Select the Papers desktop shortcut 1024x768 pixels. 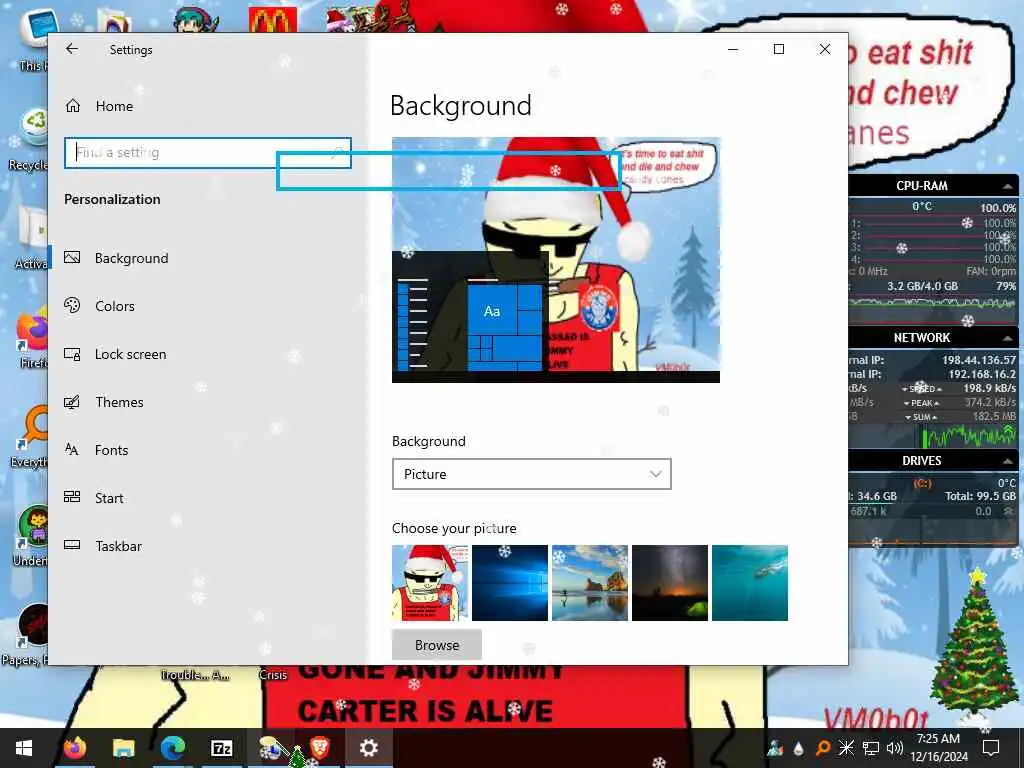click(26, 633)
